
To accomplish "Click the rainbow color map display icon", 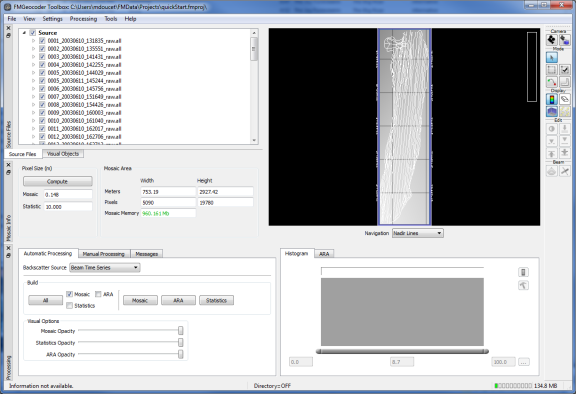I will [x=551, y=99].
